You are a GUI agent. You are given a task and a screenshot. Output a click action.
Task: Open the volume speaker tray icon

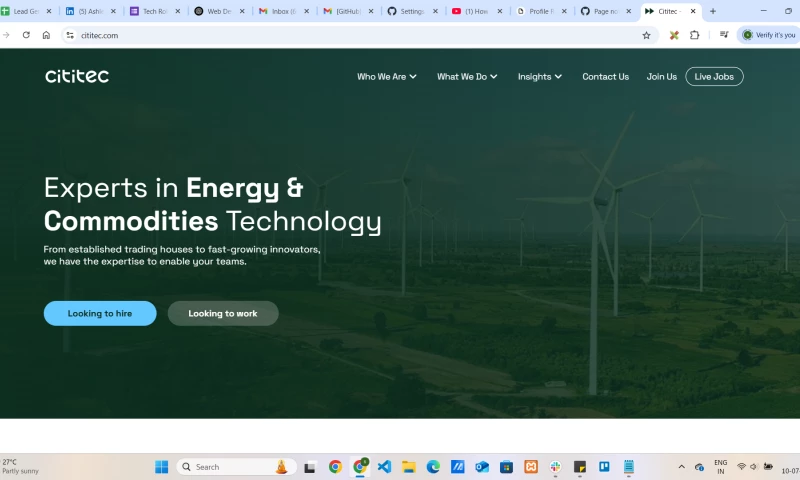point(754,467)
